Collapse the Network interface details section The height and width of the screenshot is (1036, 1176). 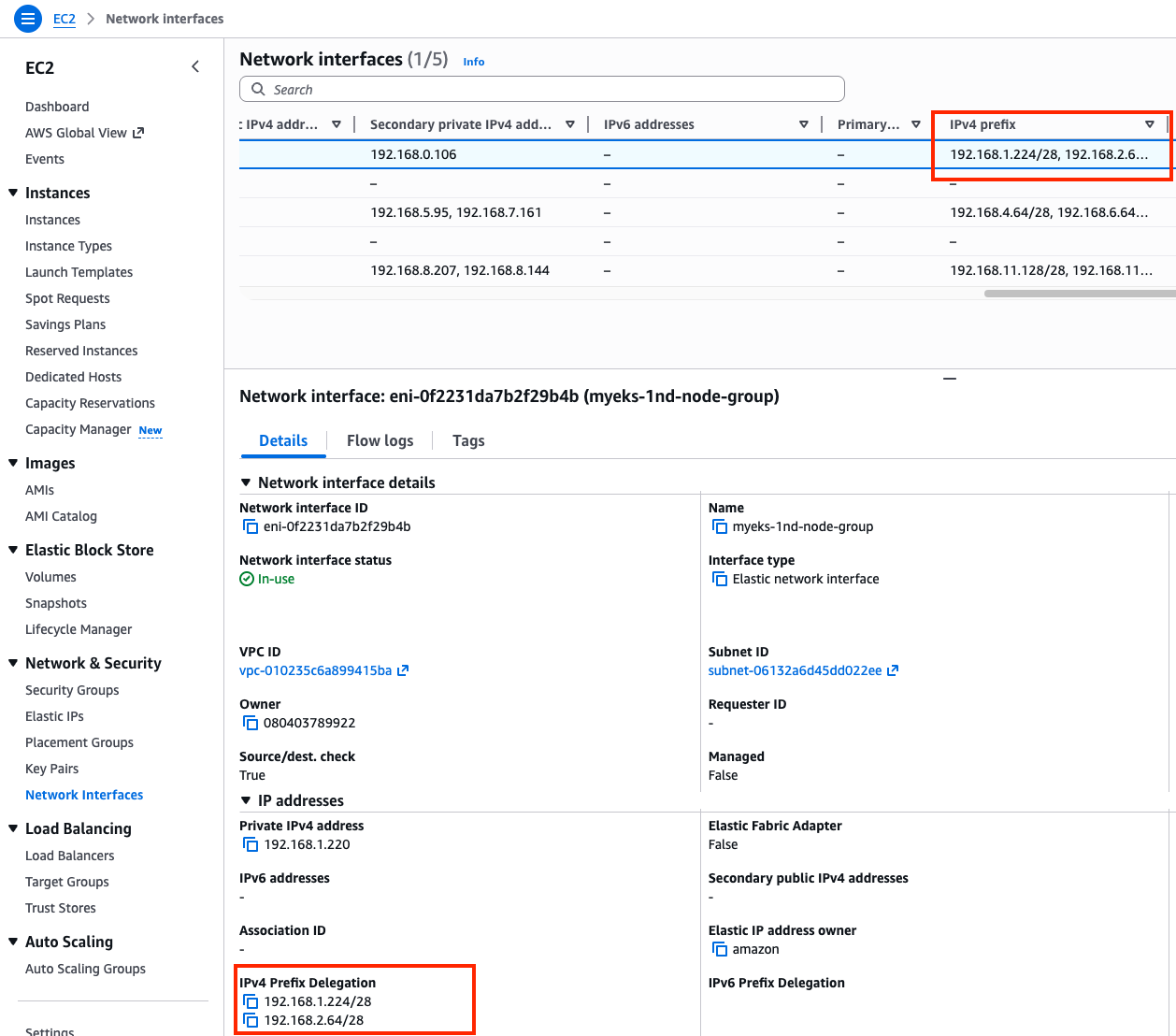click(x=247, y=482)
